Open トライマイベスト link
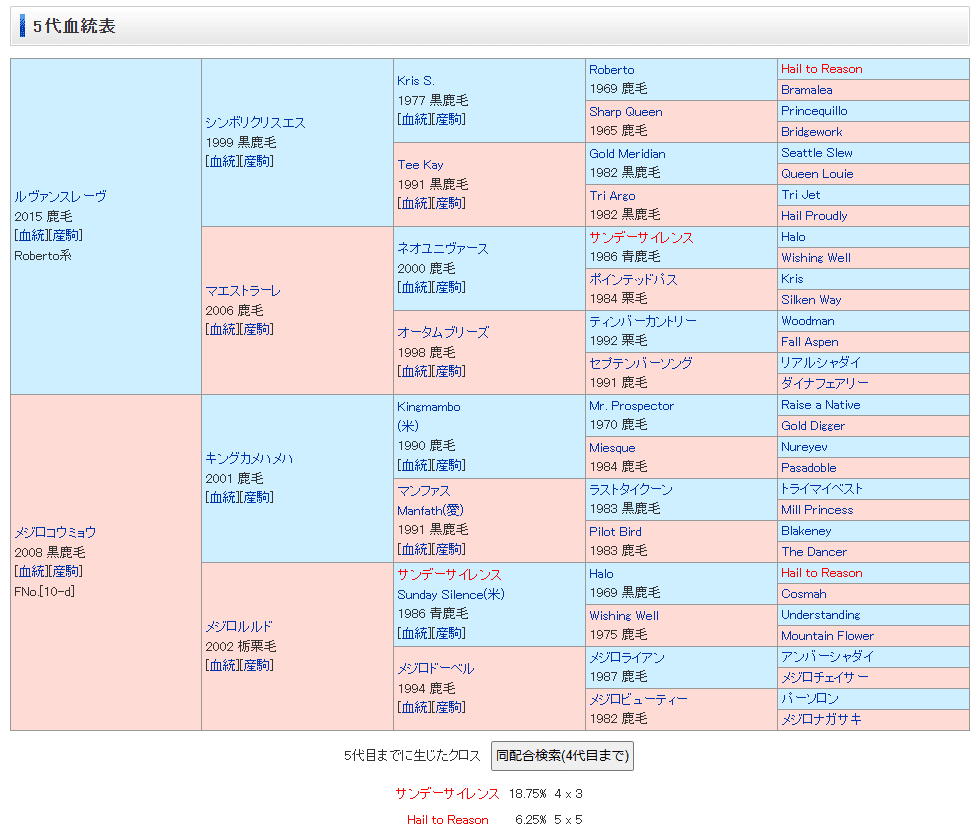The height and width of the screenshot is (832, 980). 821,489
